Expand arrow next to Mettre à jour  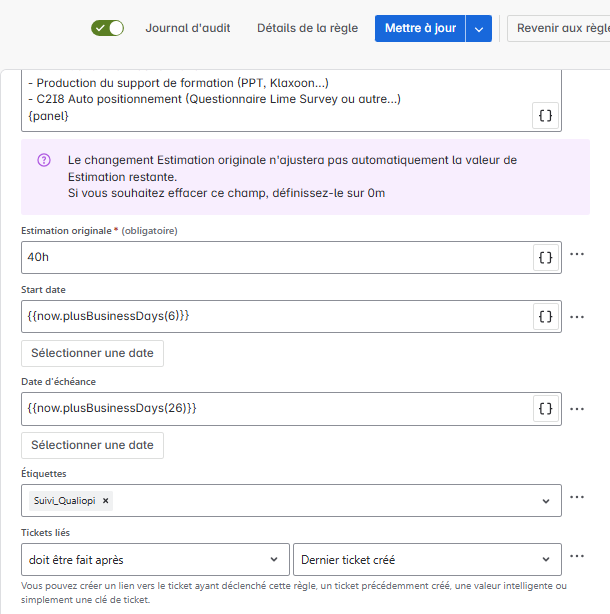[x=479, y=29]
